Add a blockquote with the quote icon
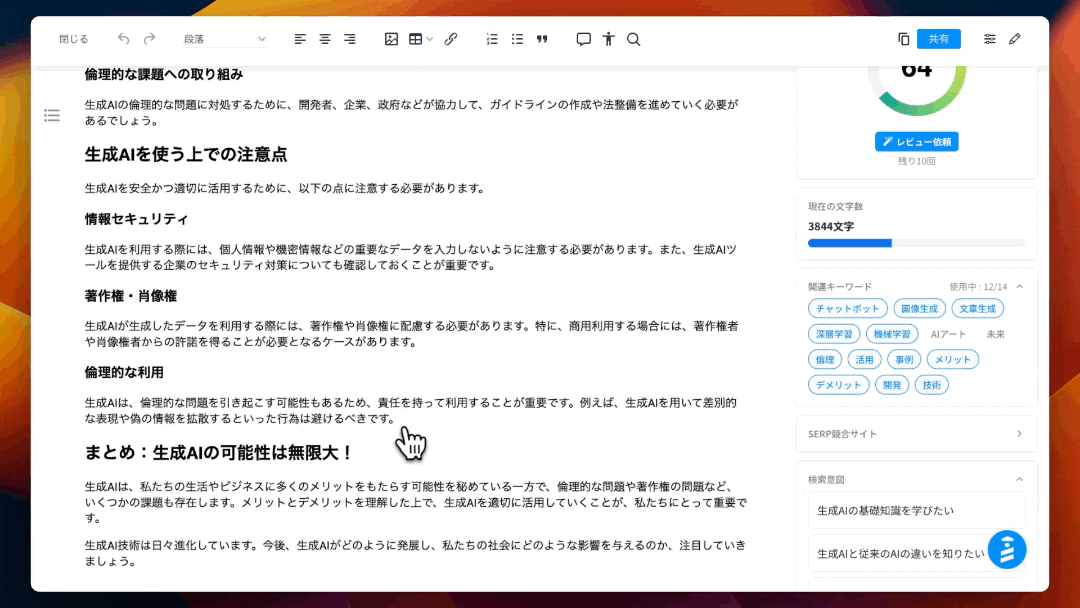1080x608 pixels. pyautogui.click(x=543, y=39)
